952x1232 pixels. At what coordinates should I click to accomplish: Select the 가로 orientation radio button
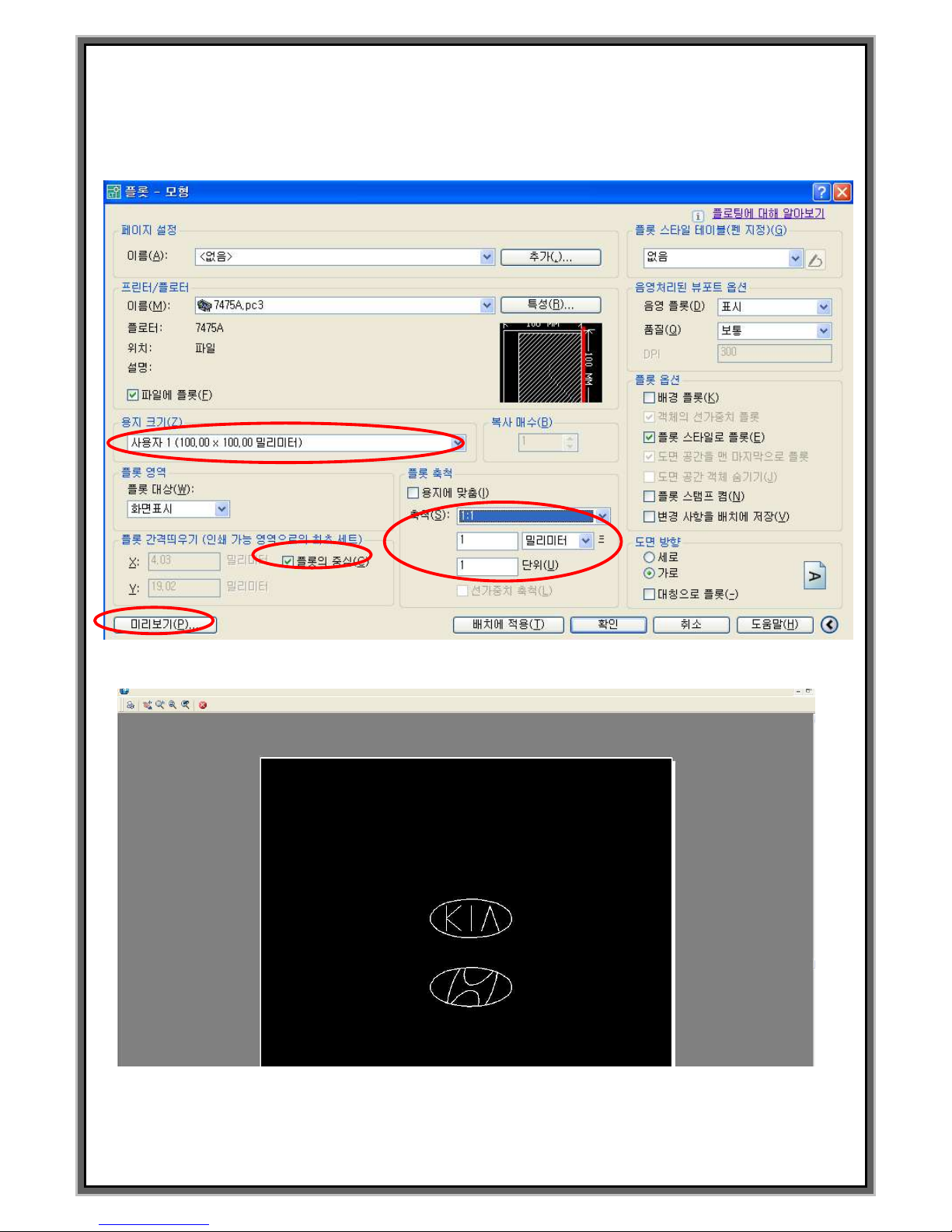coord(649,573)
